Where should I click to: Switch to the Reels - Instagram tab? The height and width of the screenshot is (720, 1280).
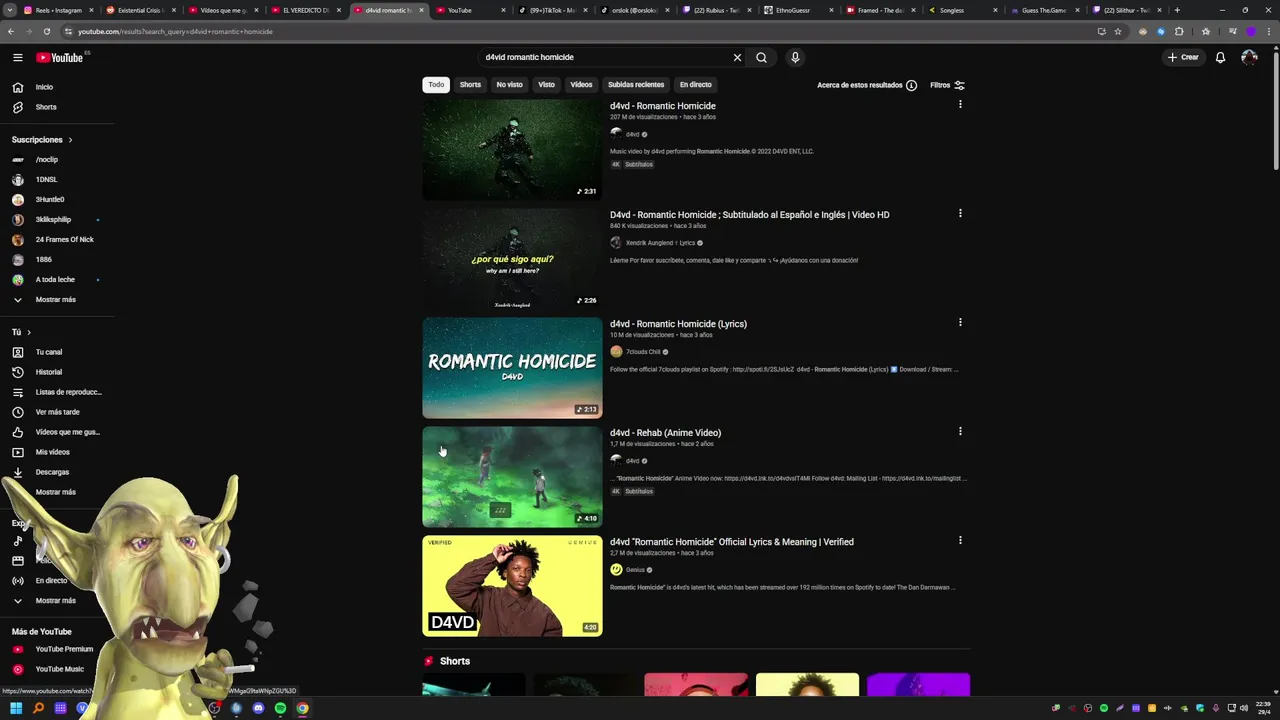point(58,10)
